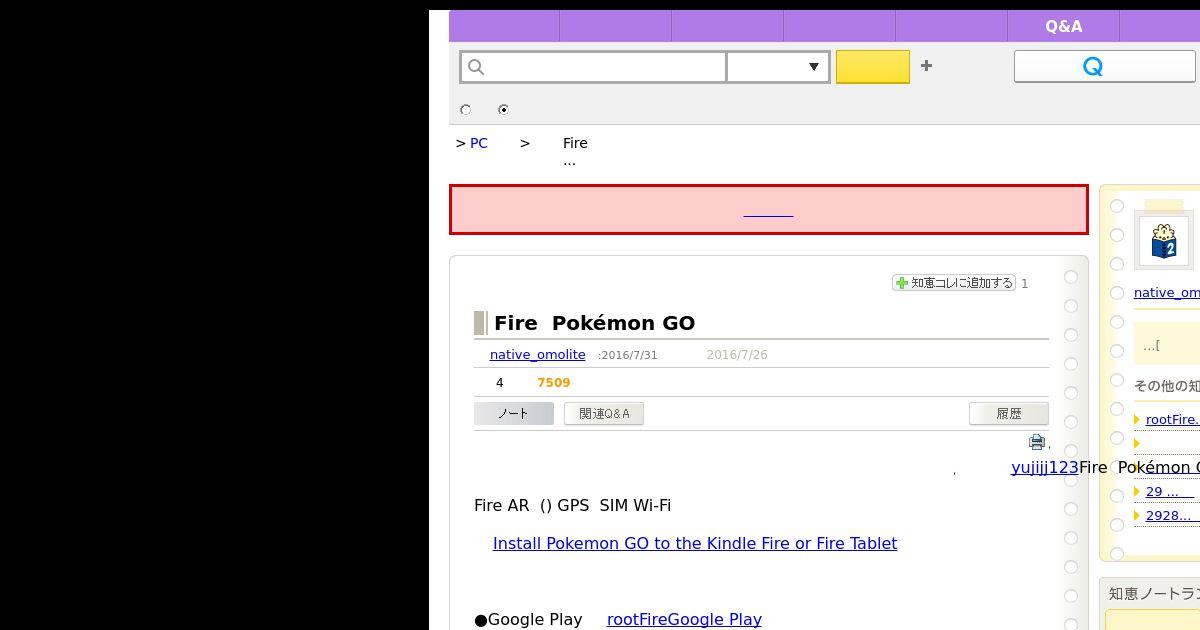This screenshot has width=1200, height=630.
Task: Open native_omolite link in the sidebar
Action: pyautogui.click(x=1167, y=292)
